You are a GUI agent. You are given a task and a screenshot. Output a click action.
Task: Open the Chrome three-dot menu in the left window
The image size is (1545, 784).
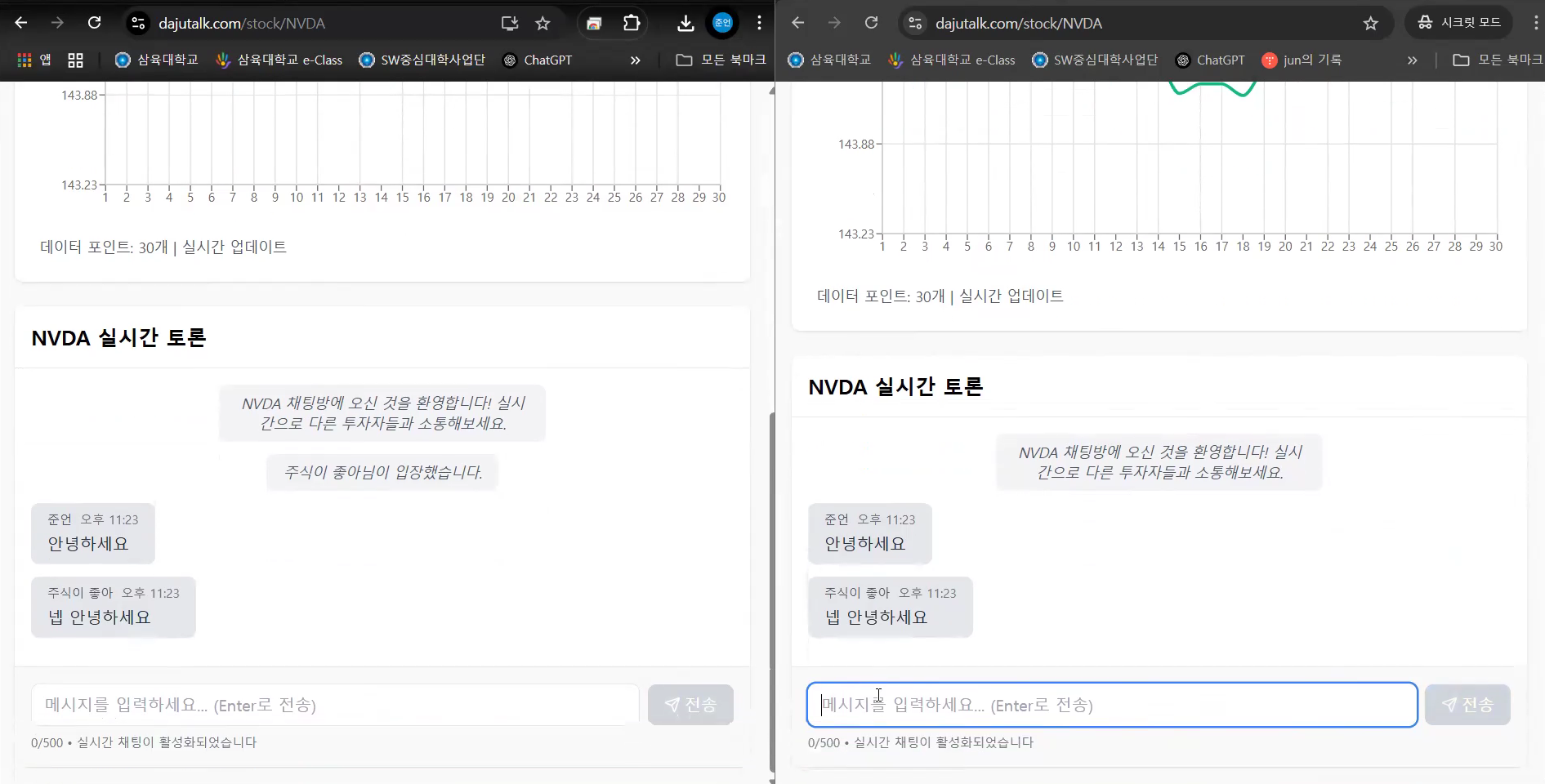click(759, 23)
